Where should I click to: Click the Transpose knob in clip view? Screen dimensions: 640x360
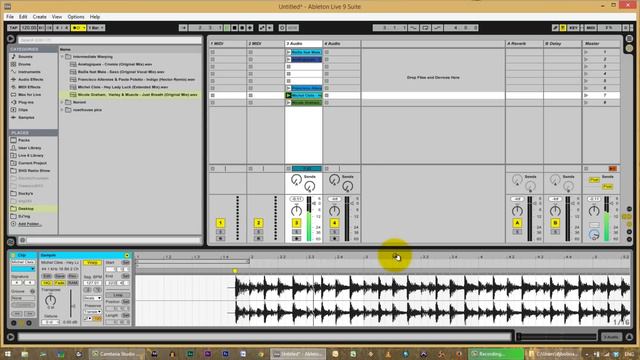(50, 300)
